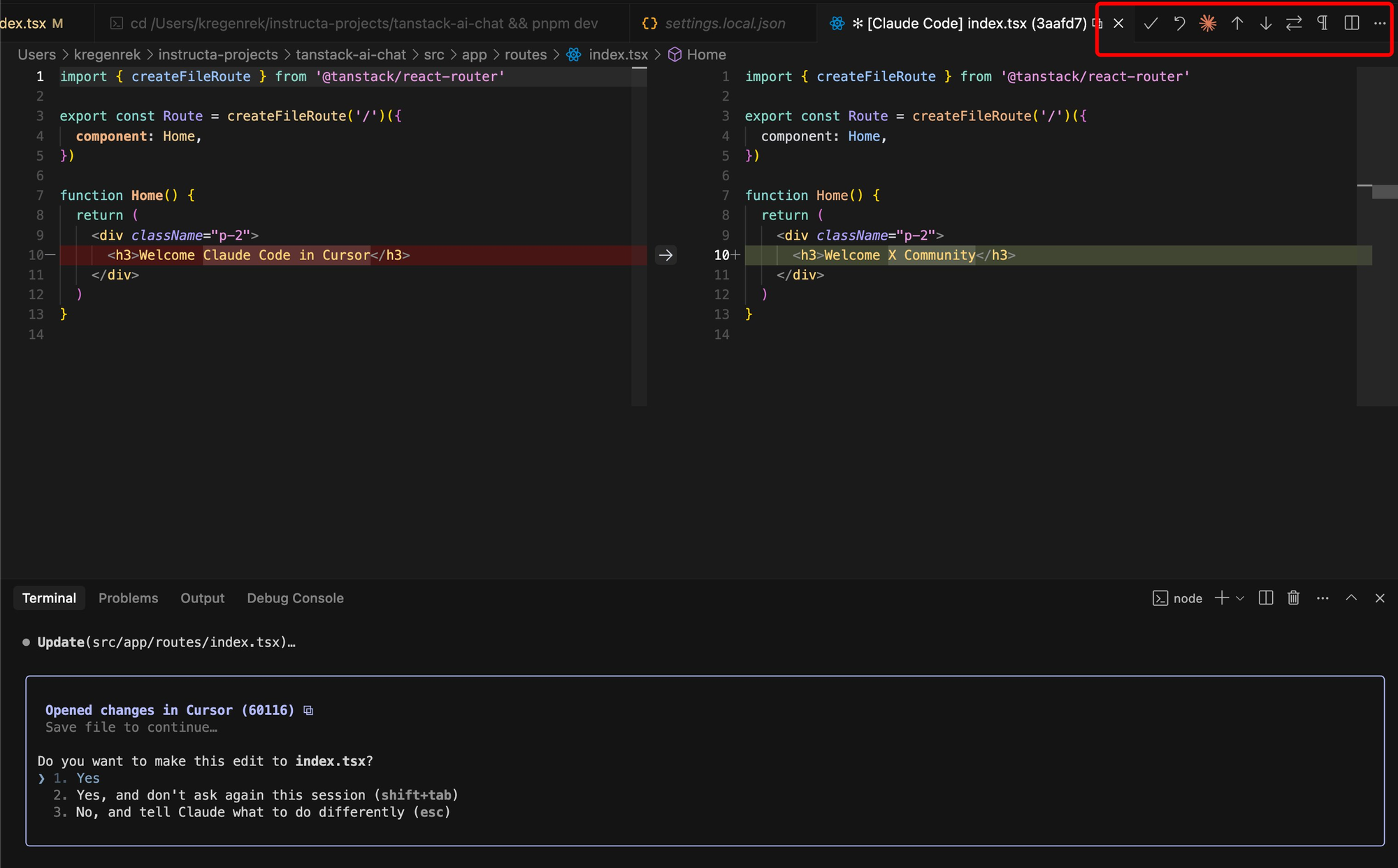
Task: Click breadcrumb segment app
Action: [x=474, y=55]
